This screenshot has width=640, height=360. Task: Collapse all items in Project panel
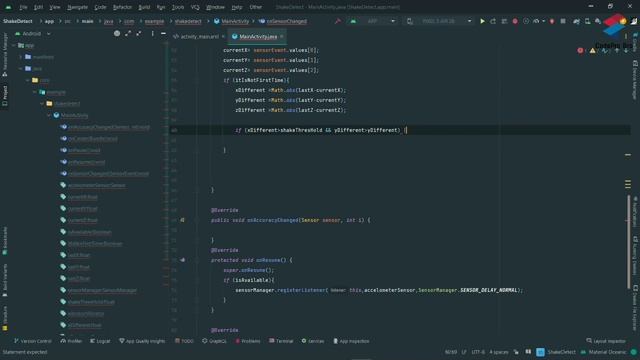coord(139,33)
